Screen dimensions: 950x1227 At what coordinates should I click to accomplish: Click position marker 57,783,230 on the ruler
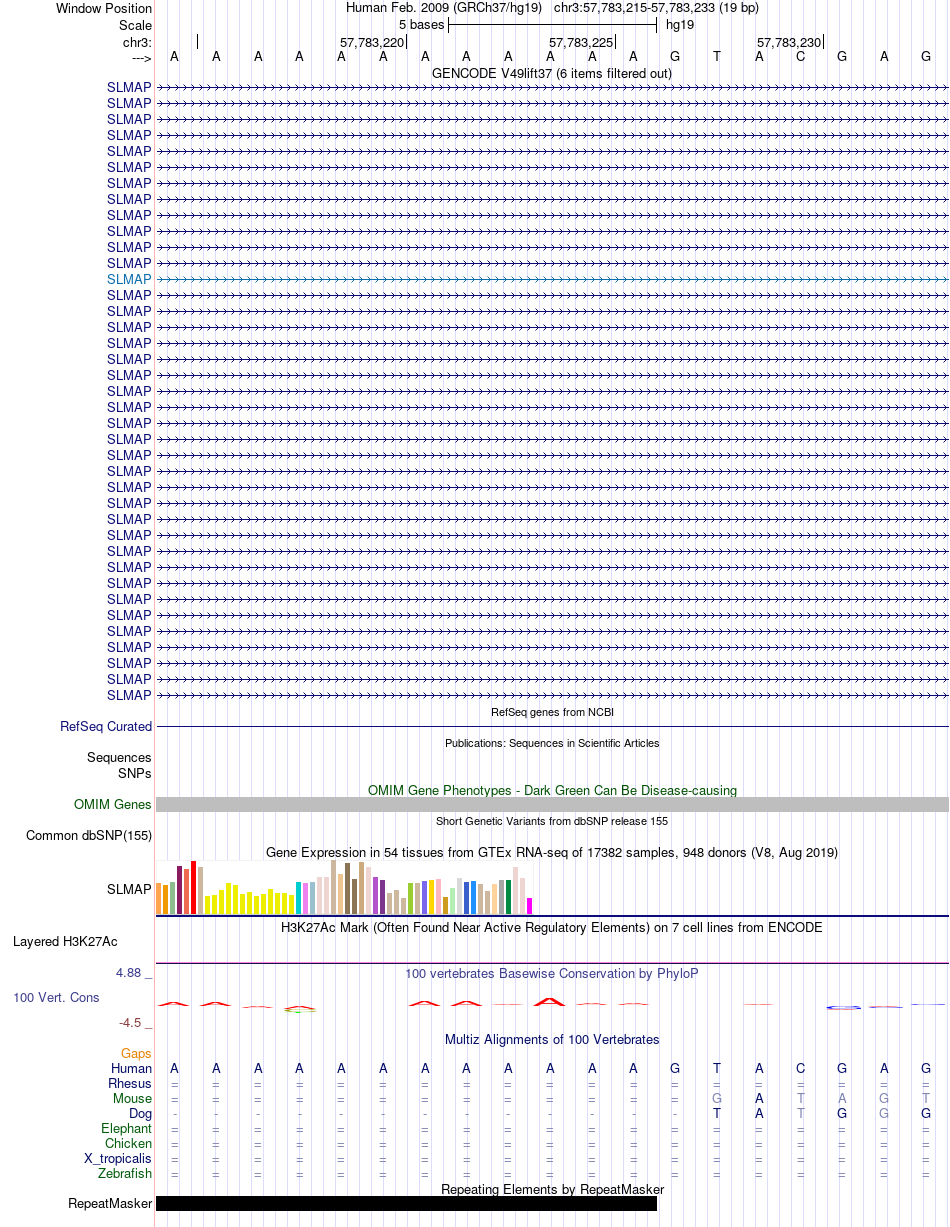(789, 42)
